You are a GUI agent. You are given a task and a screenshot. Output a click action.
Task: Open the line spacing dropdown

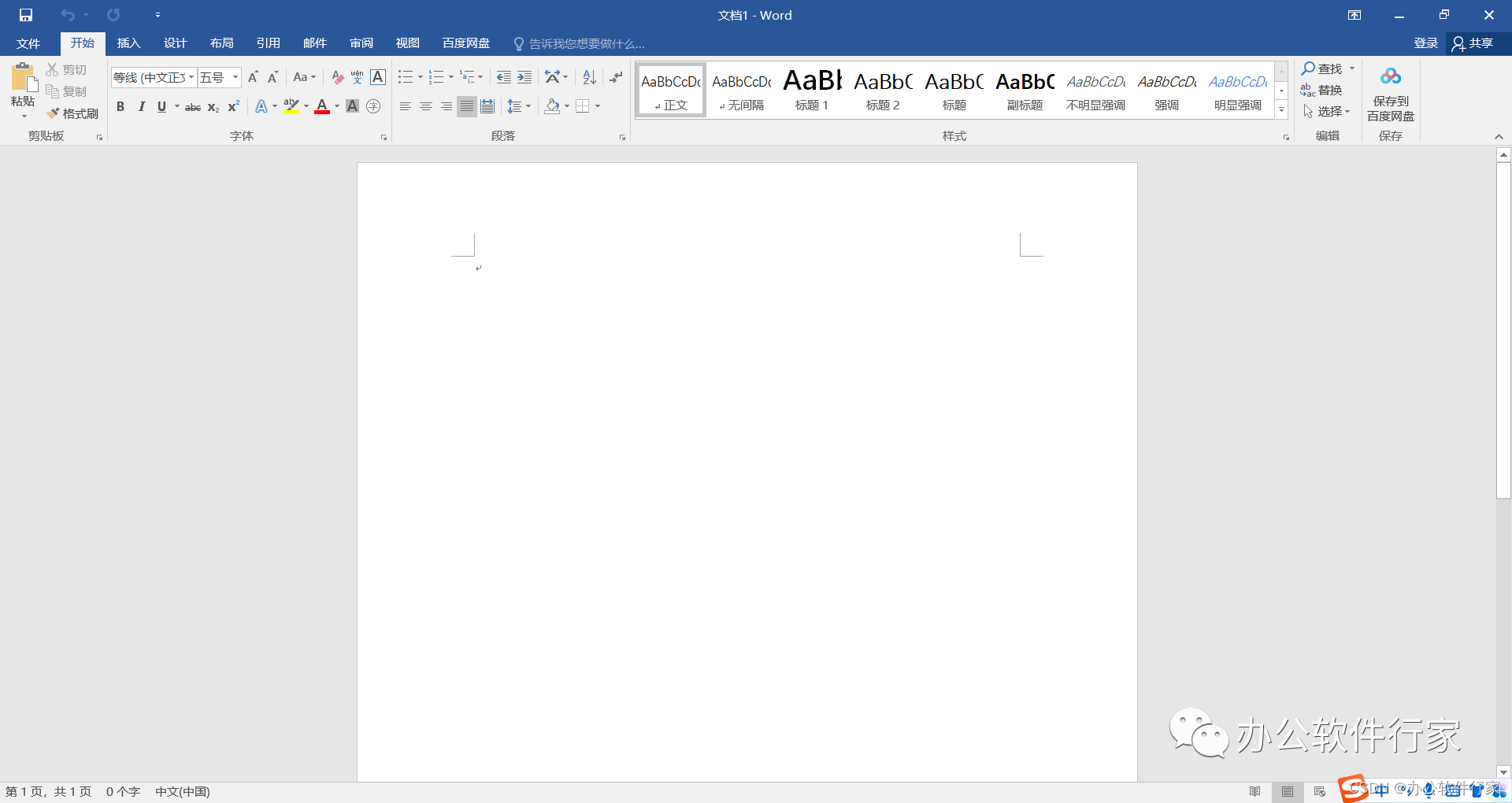(519, 106)
